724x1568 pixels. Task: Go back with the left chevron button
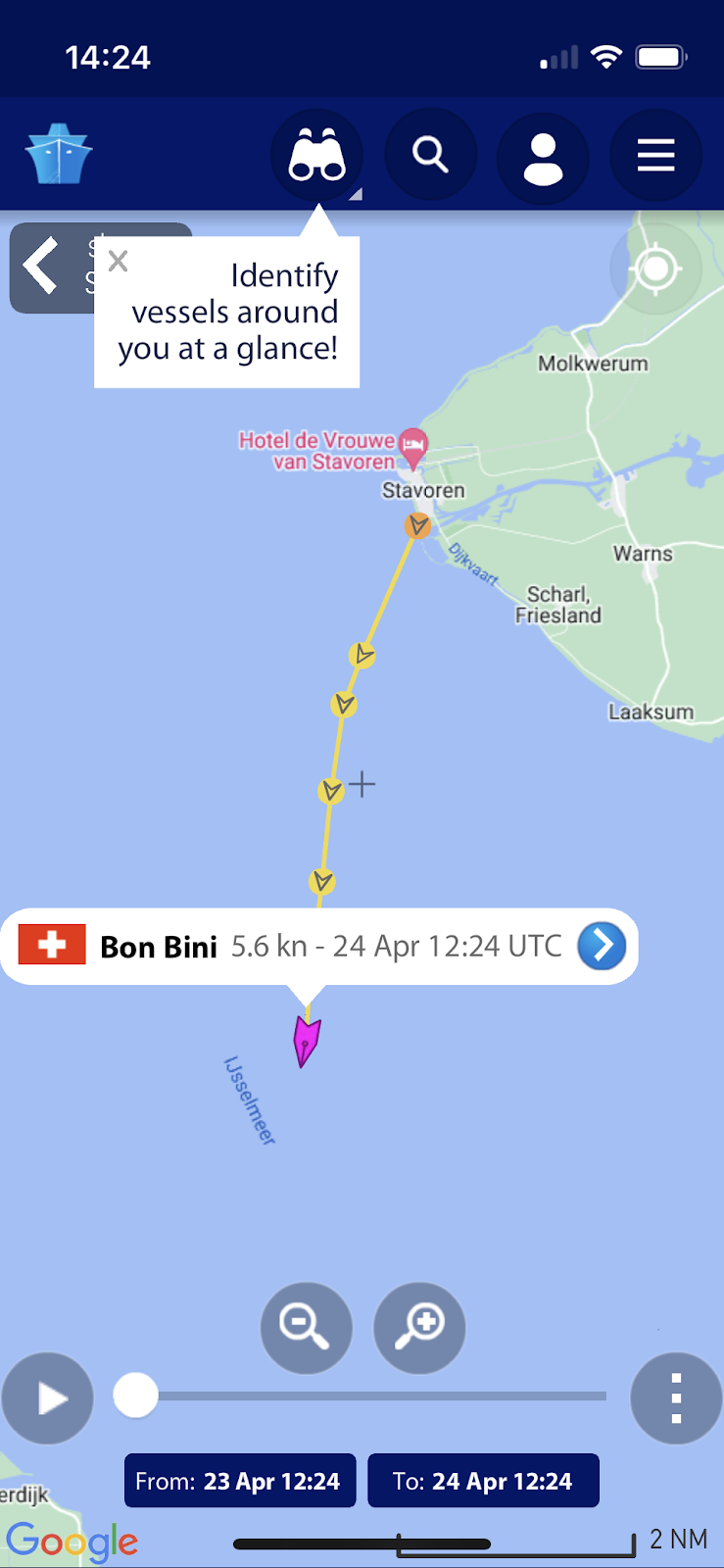(x=42, y=266)
